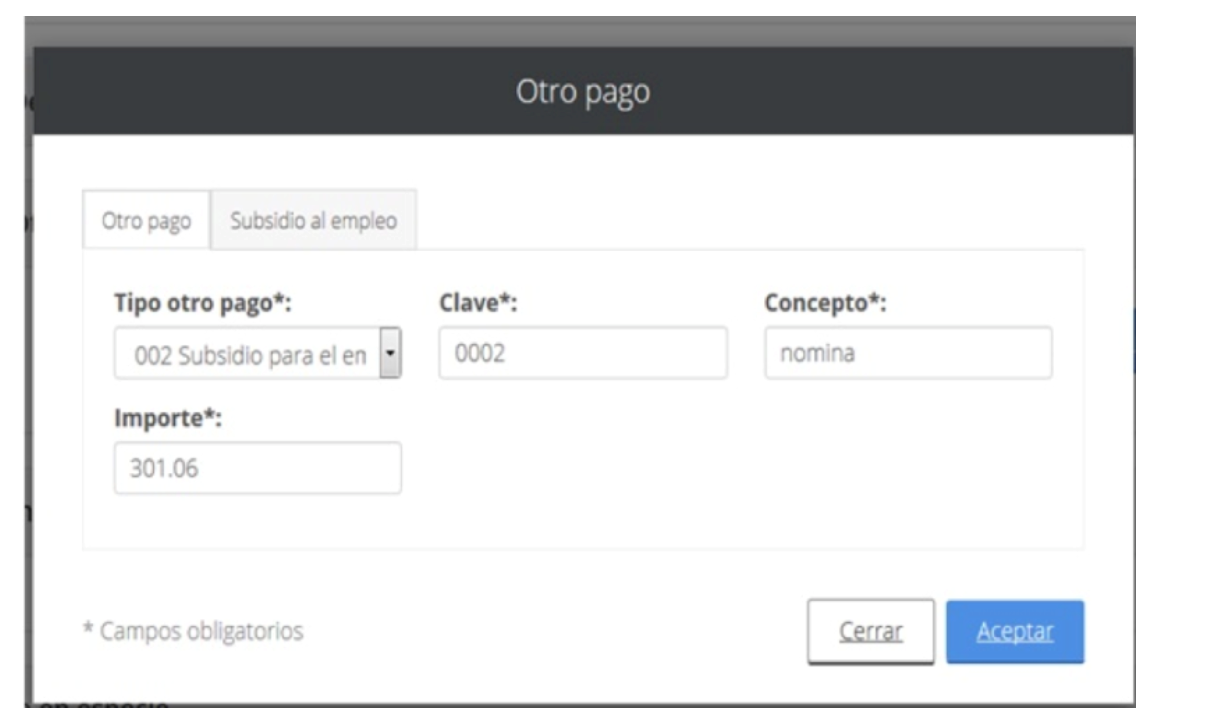
Task: Click the "Tipo otro pago*:" label
Action: [x=202, y=304]
